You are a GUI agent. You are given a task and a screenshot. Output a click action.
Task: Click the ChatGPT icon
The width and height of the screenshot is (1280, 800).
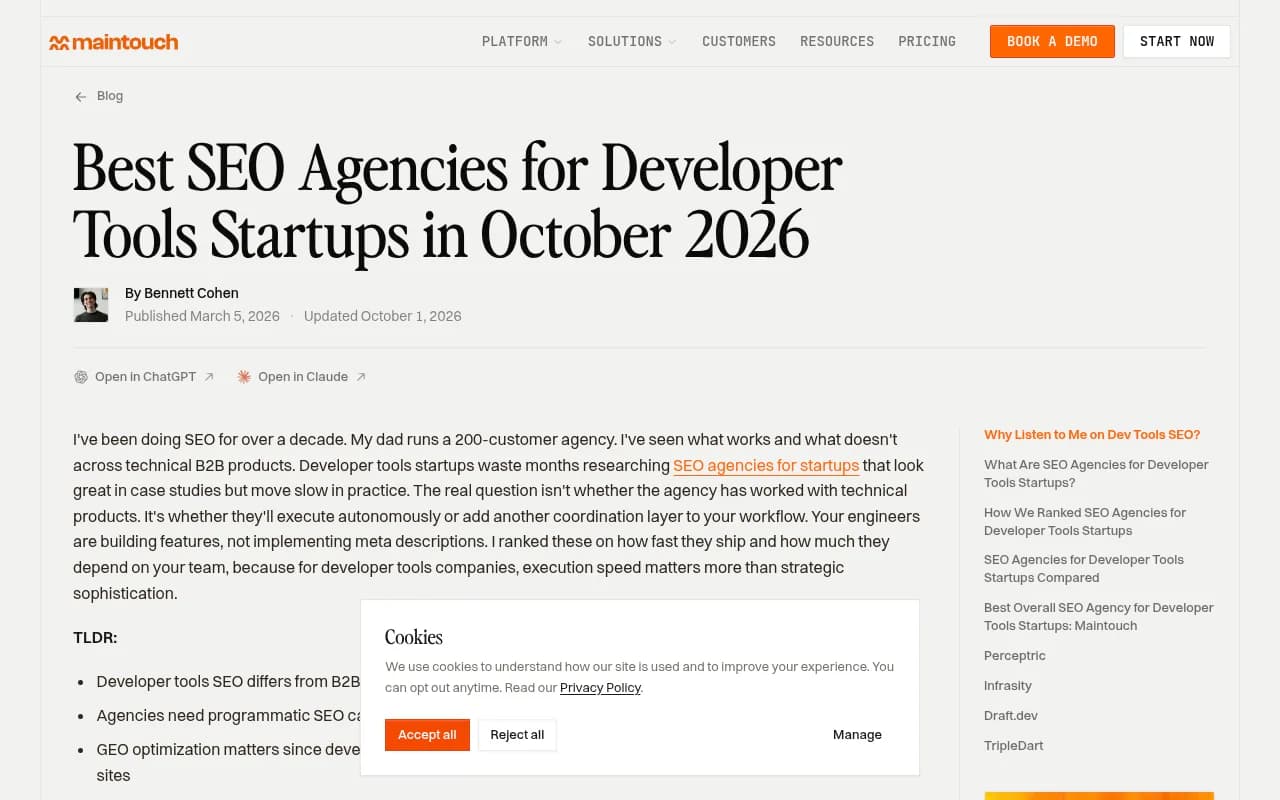(81, 377)
